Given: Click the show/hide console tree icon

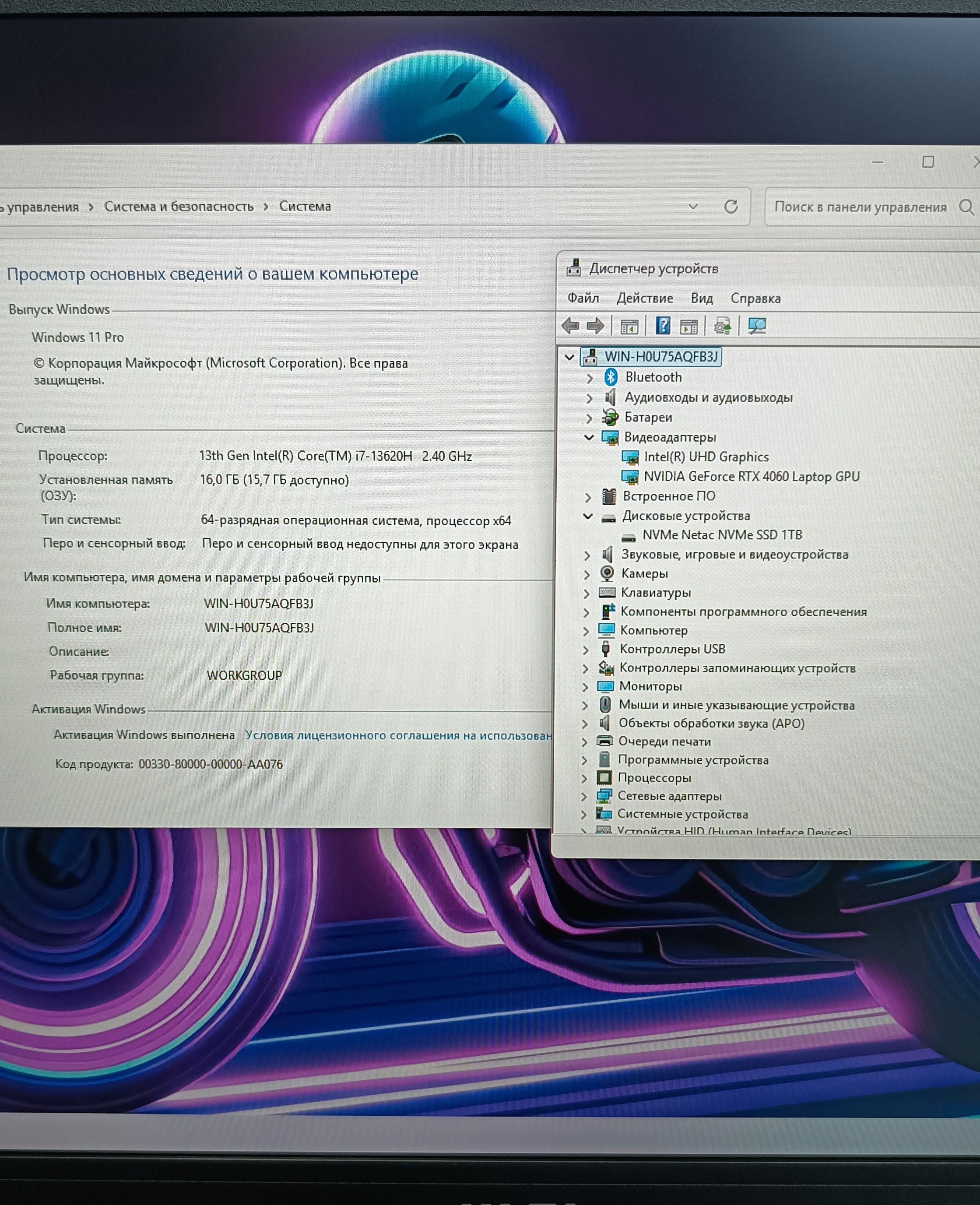Looking at the screenshot, I should (629, 326).
